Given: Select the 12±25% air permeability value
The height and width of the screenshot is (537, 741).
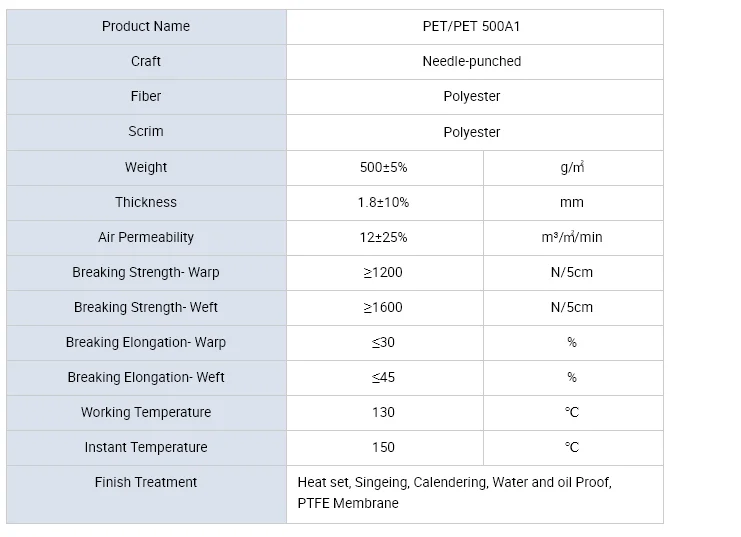Looking at the screenshot, I should coord(384,237).
